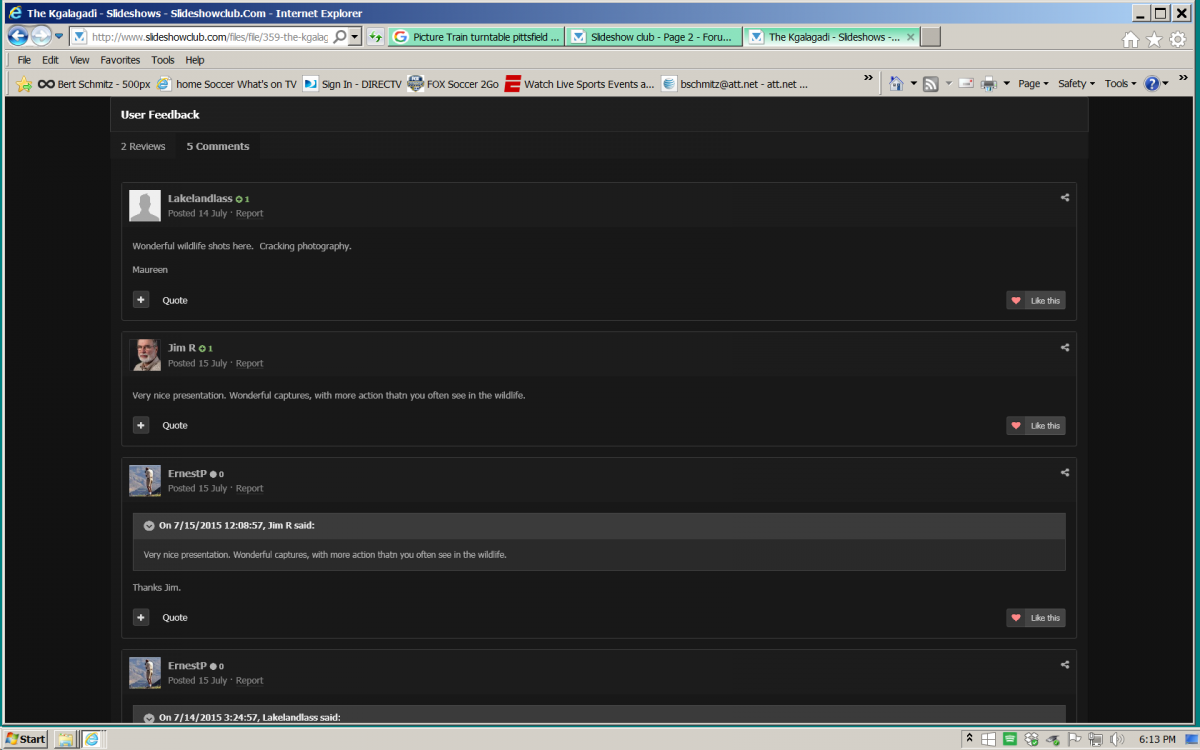This screenshot has height=750, width=1200.
Task: Click the share icon on Jim R's comment
Action: point(1065,348)
